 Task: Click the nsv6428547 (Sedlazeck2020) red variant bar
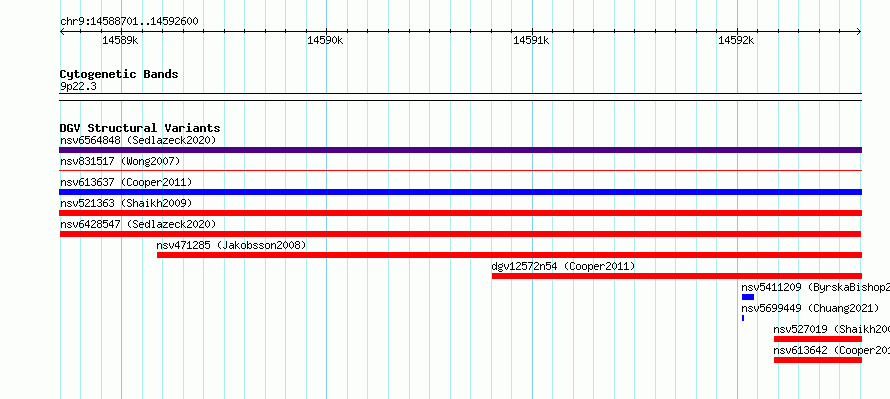[x=460, y=234]
